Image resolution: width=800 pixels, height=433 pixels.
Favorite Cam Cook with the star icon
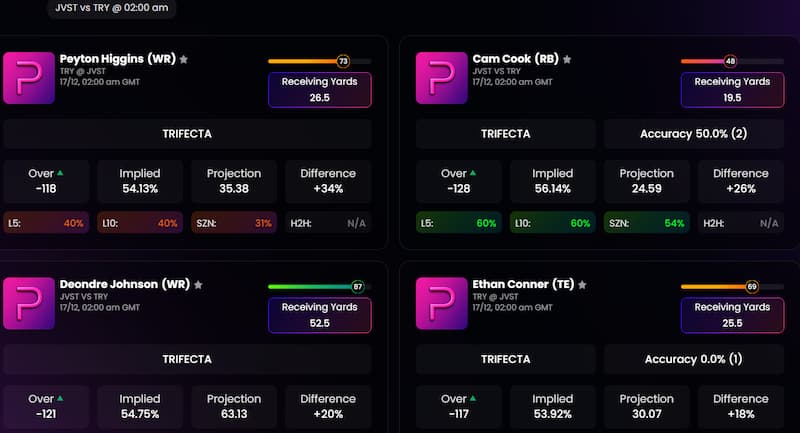click(567, 60)
